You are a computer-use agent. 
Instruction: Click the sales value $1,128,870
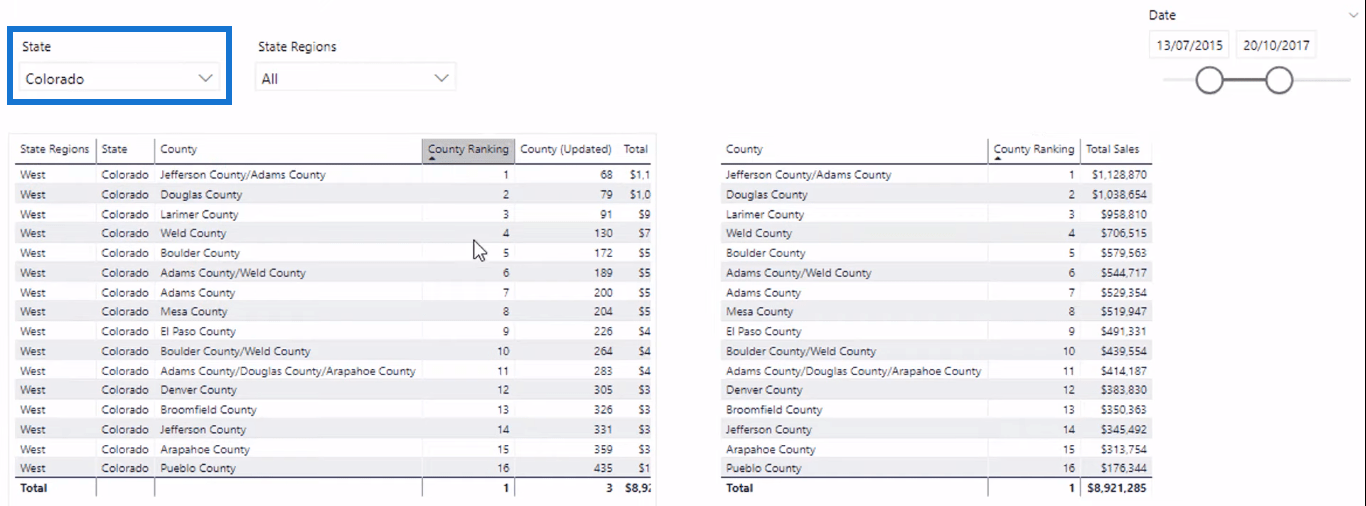(x=1119, y=175)
